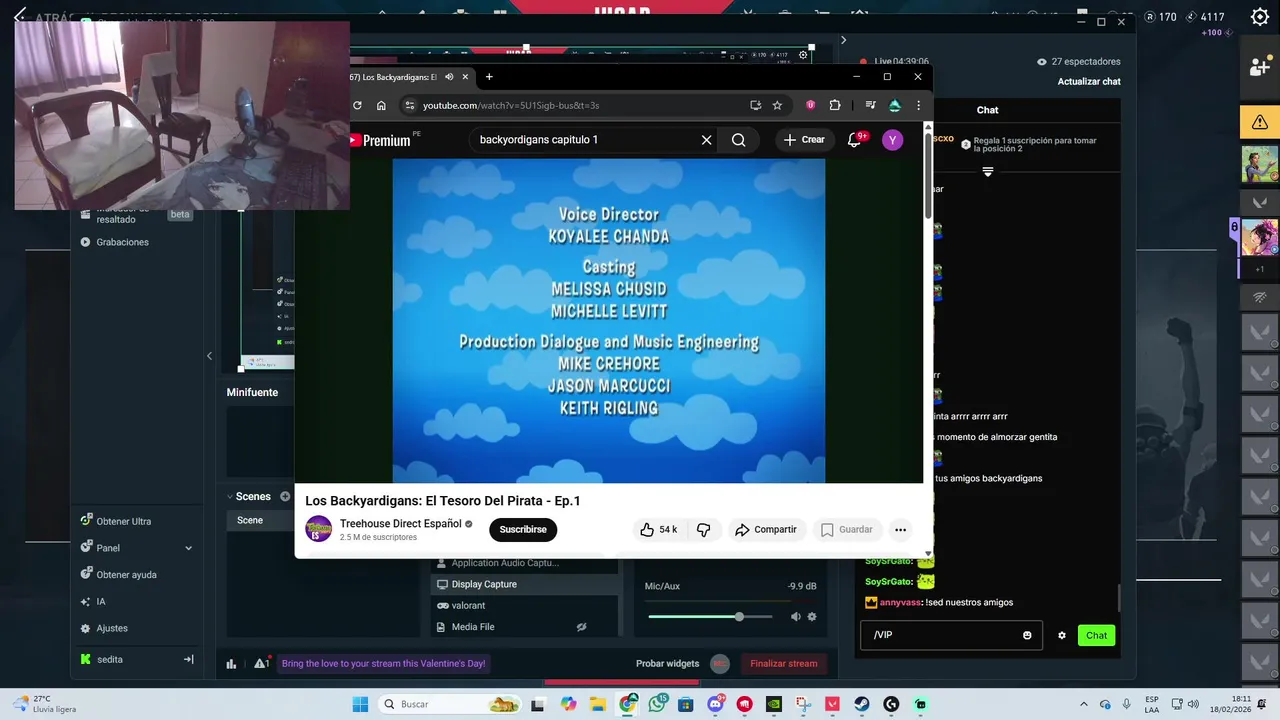This screenshot has height=720, width=1280.
Task: Open a new browser tab
Action: tap(489, 77)
